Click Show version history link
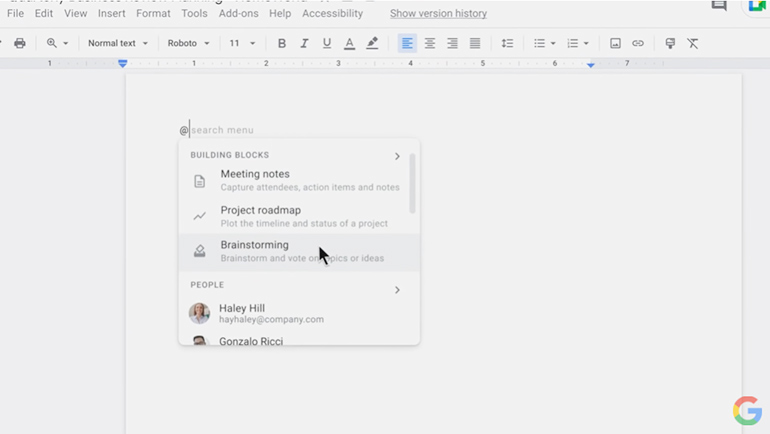Screen dimensions: 770x434 (439, 13)
